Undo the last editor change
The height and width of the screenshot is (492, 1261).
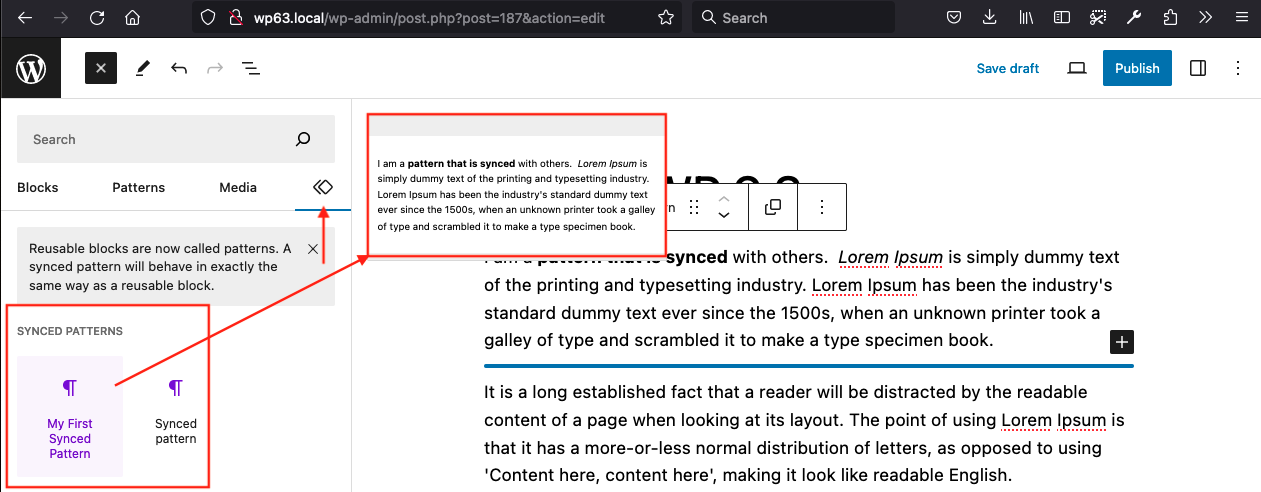[179, 68]
